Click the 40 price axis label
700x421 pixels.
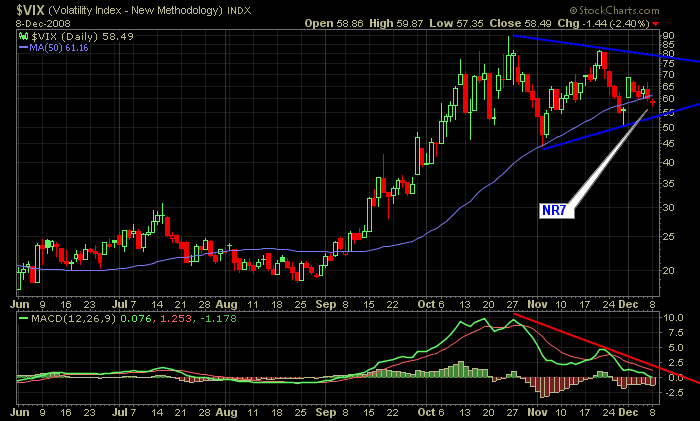(668, 163)
